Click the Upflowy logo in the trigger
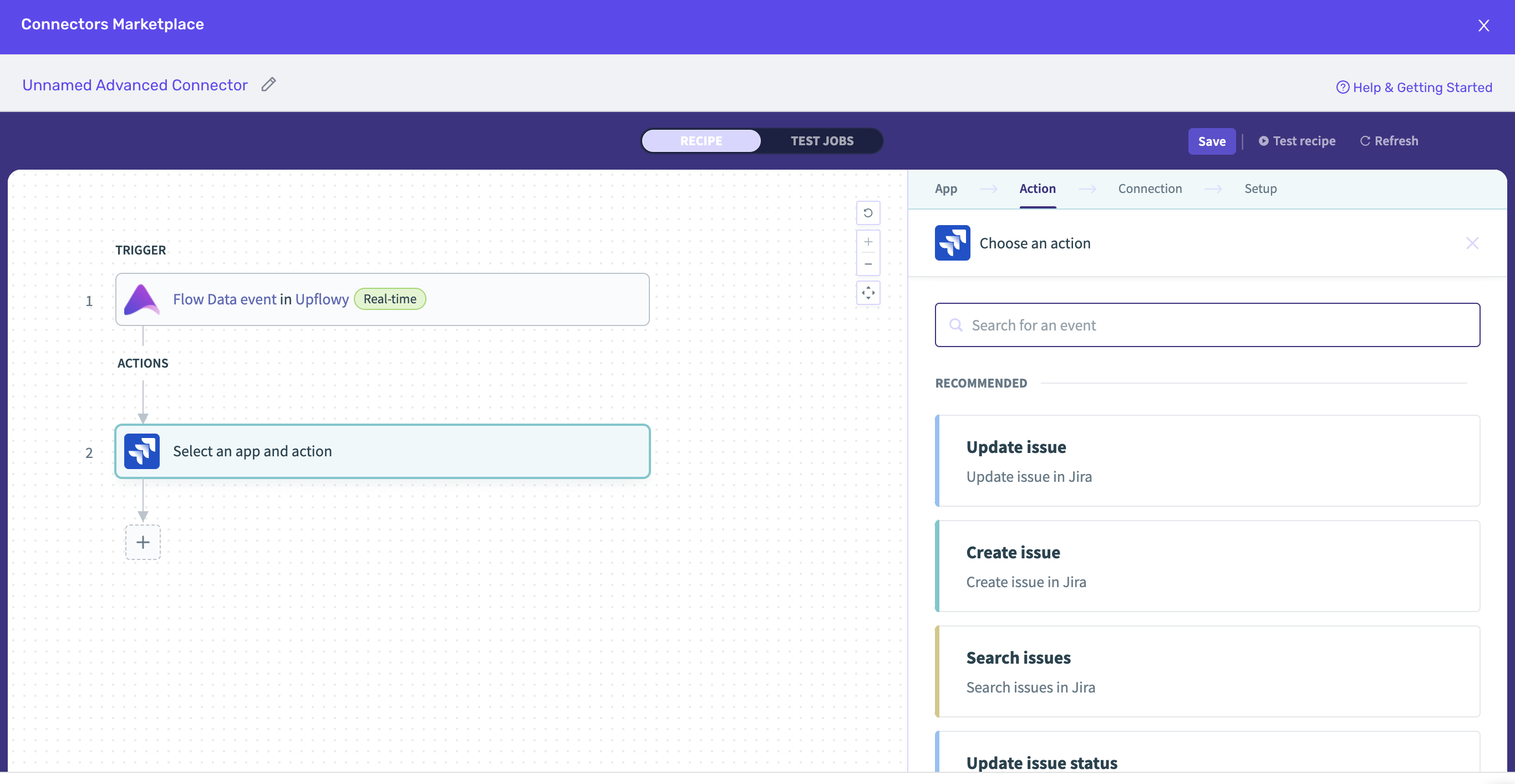The height and width of the screenshot is (784, 1515). tap(142, 299)
